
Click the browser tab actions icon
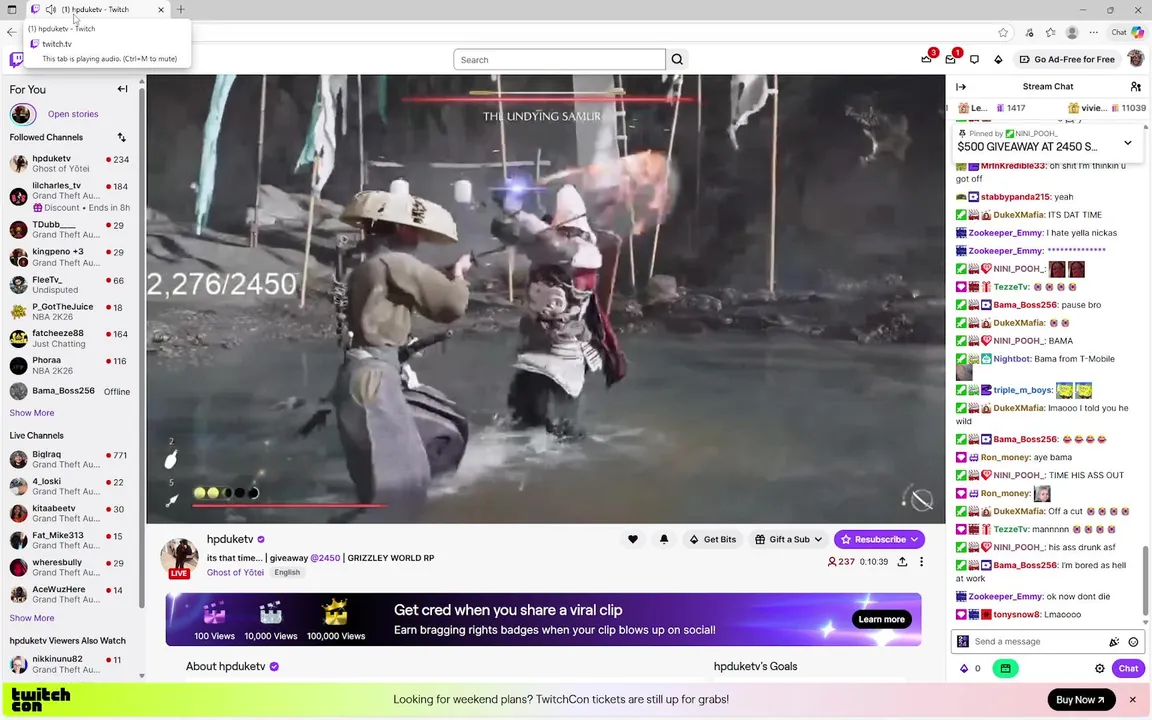12,10
